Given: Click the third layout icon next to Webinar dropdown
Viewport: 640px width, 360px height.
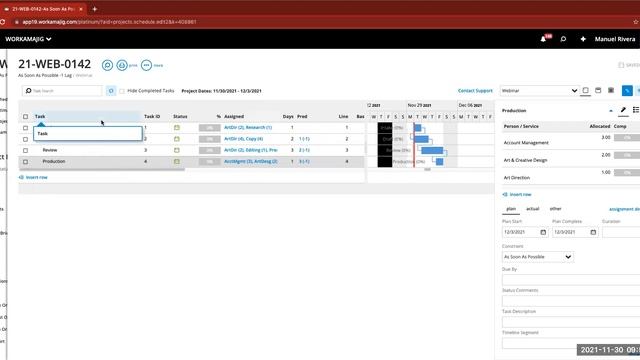Looking at the screenshot, I should pos(611,90).
